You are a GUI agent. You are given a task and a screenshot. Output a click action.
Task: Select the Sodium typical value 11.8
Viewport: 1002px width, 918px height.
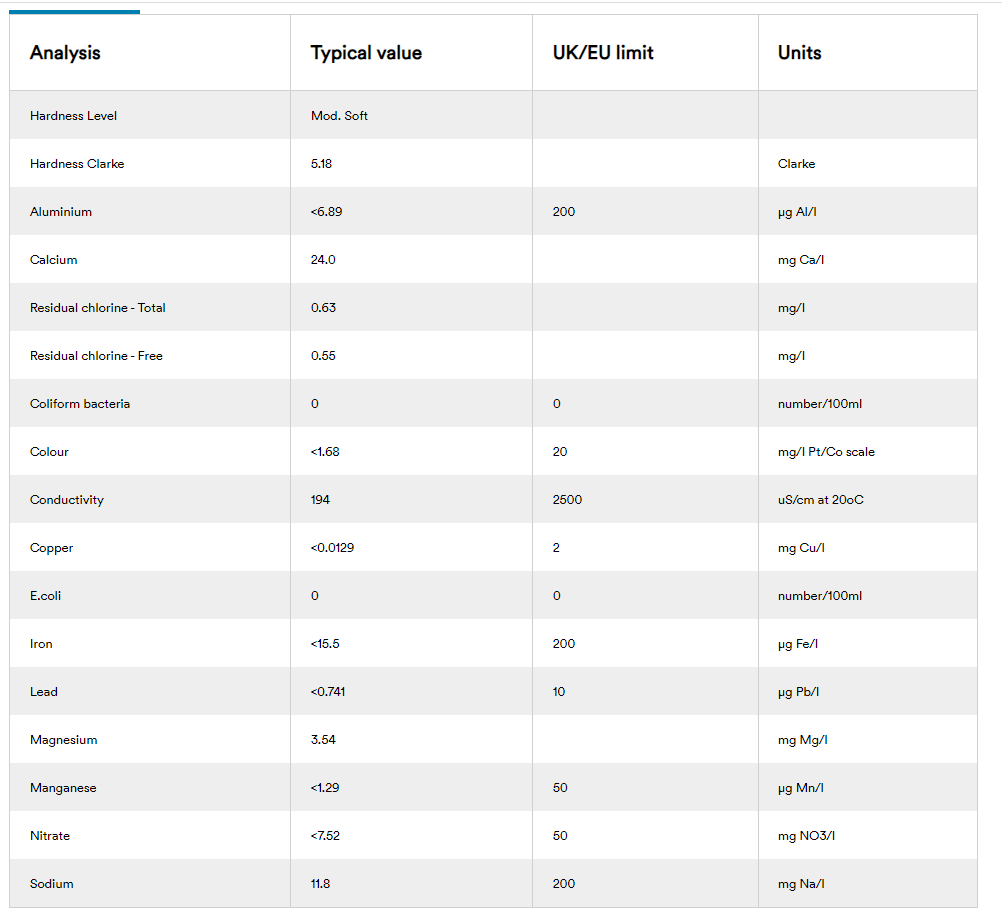[321, 884]
